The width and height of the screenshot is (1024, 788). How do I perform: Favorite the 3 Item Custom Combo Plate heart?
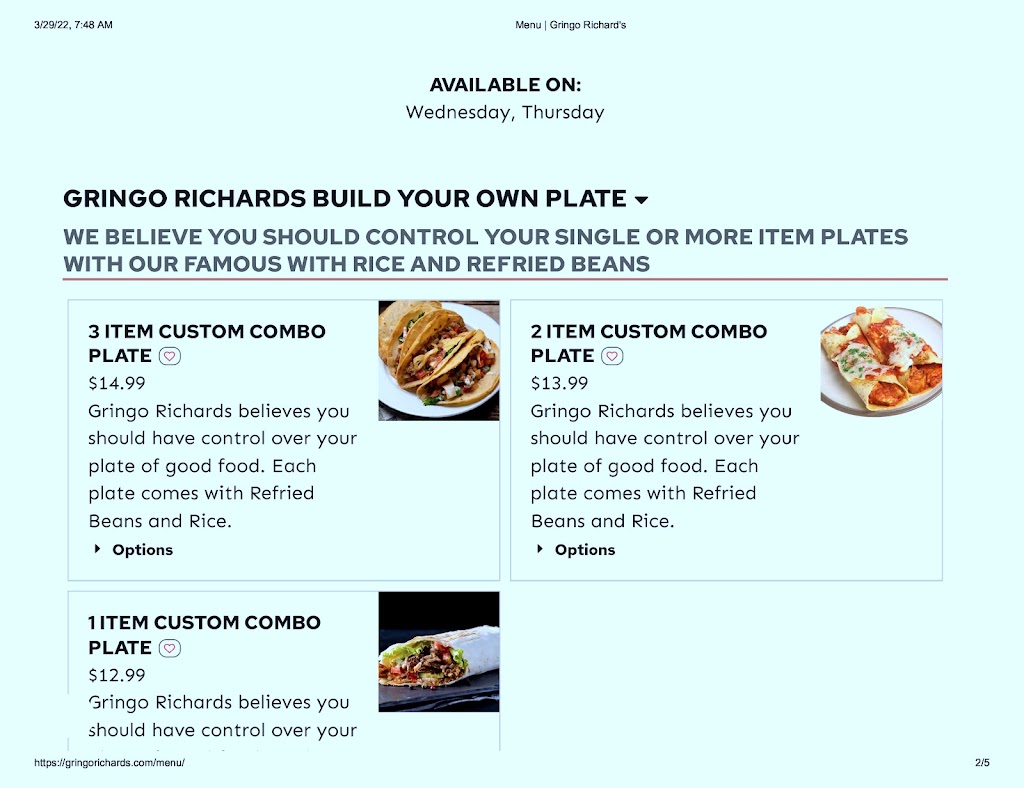coord(170,356)
